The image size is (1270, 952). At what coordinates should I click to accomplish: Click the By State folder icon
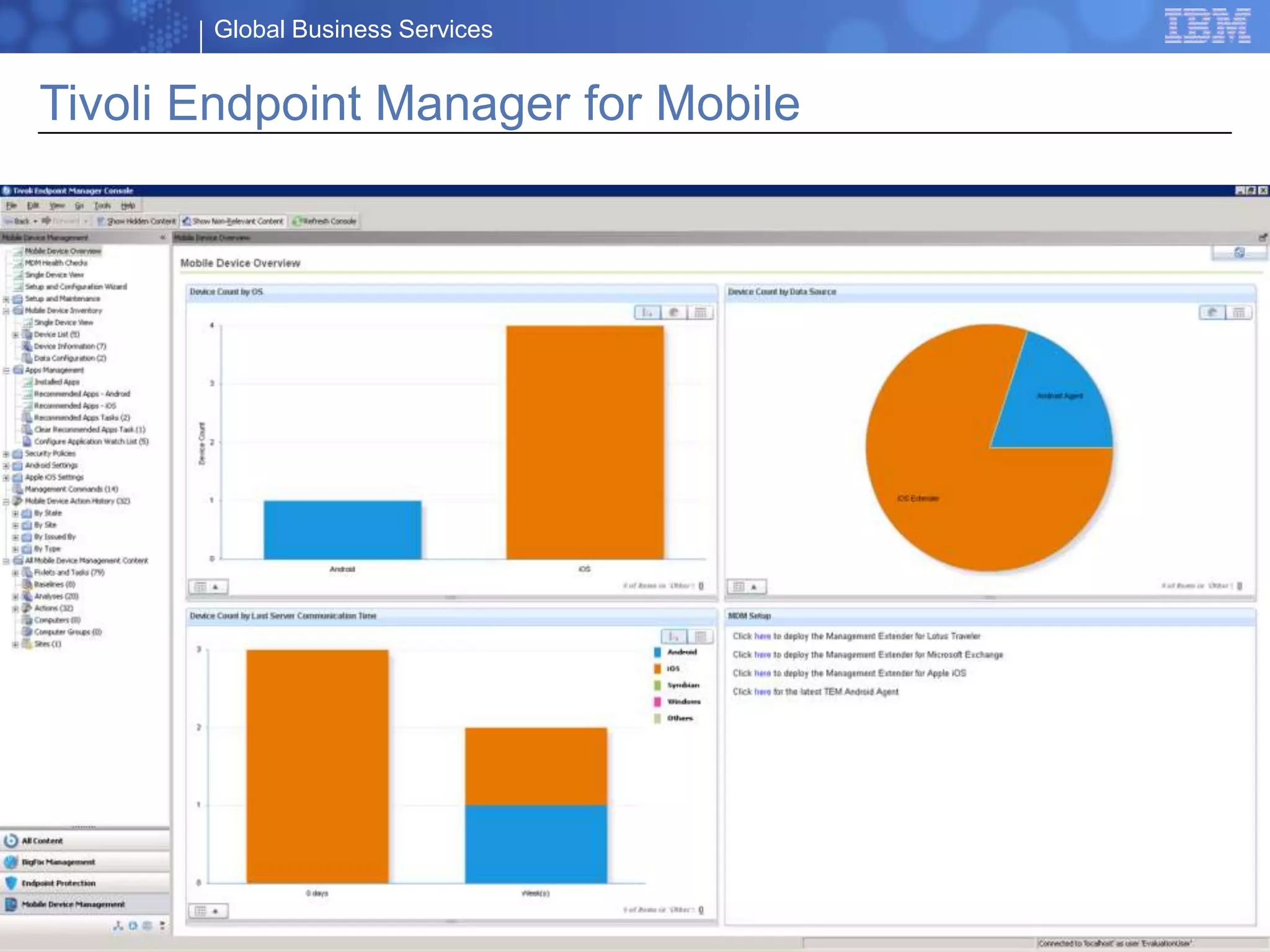click(x=27, y=513)
